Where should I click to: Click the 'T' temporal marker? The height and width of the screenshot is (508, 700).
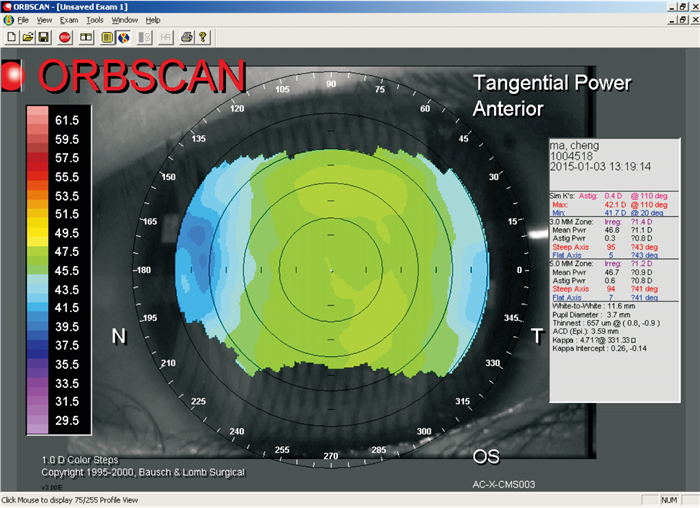(x=537, y=336)
